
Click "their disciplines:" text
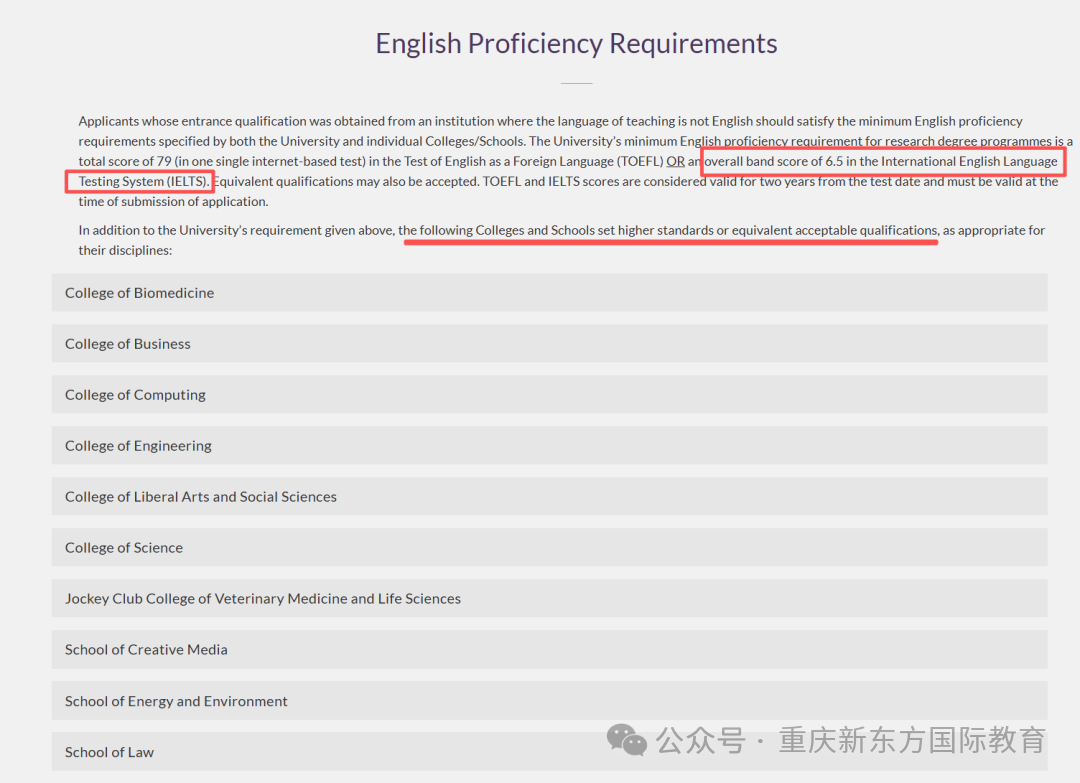click(x=125, y=250)
